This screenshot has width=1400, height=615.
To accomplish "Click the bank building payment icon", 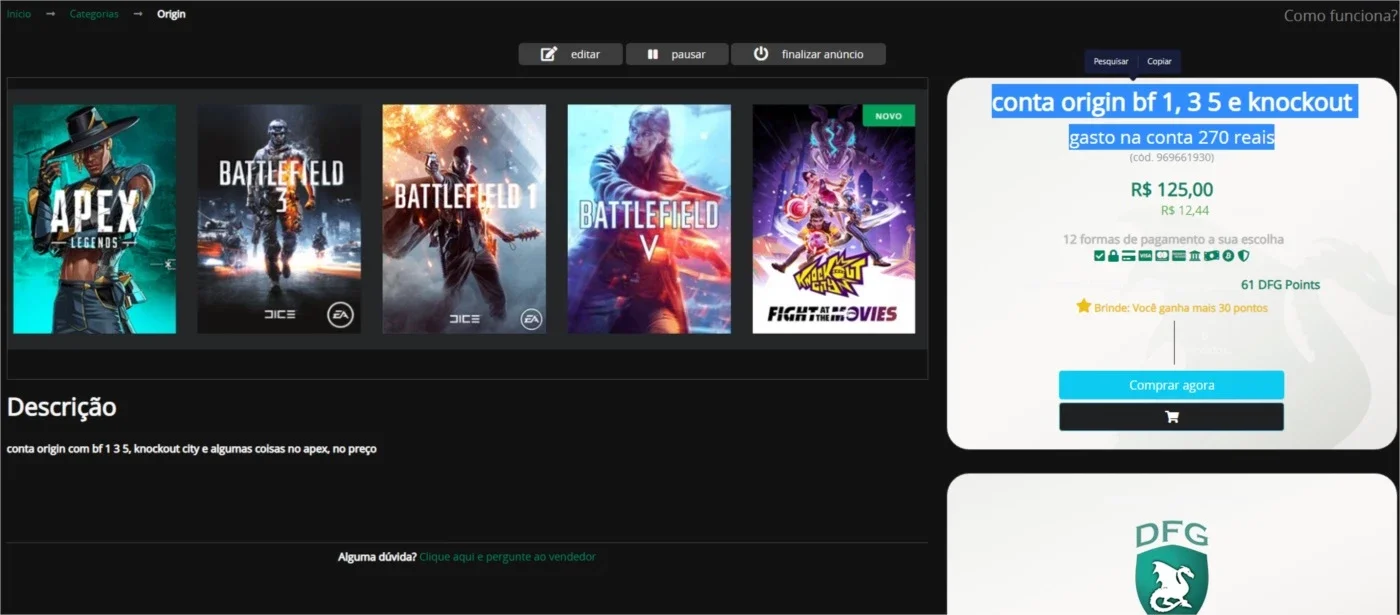I will click(1195, 256).
